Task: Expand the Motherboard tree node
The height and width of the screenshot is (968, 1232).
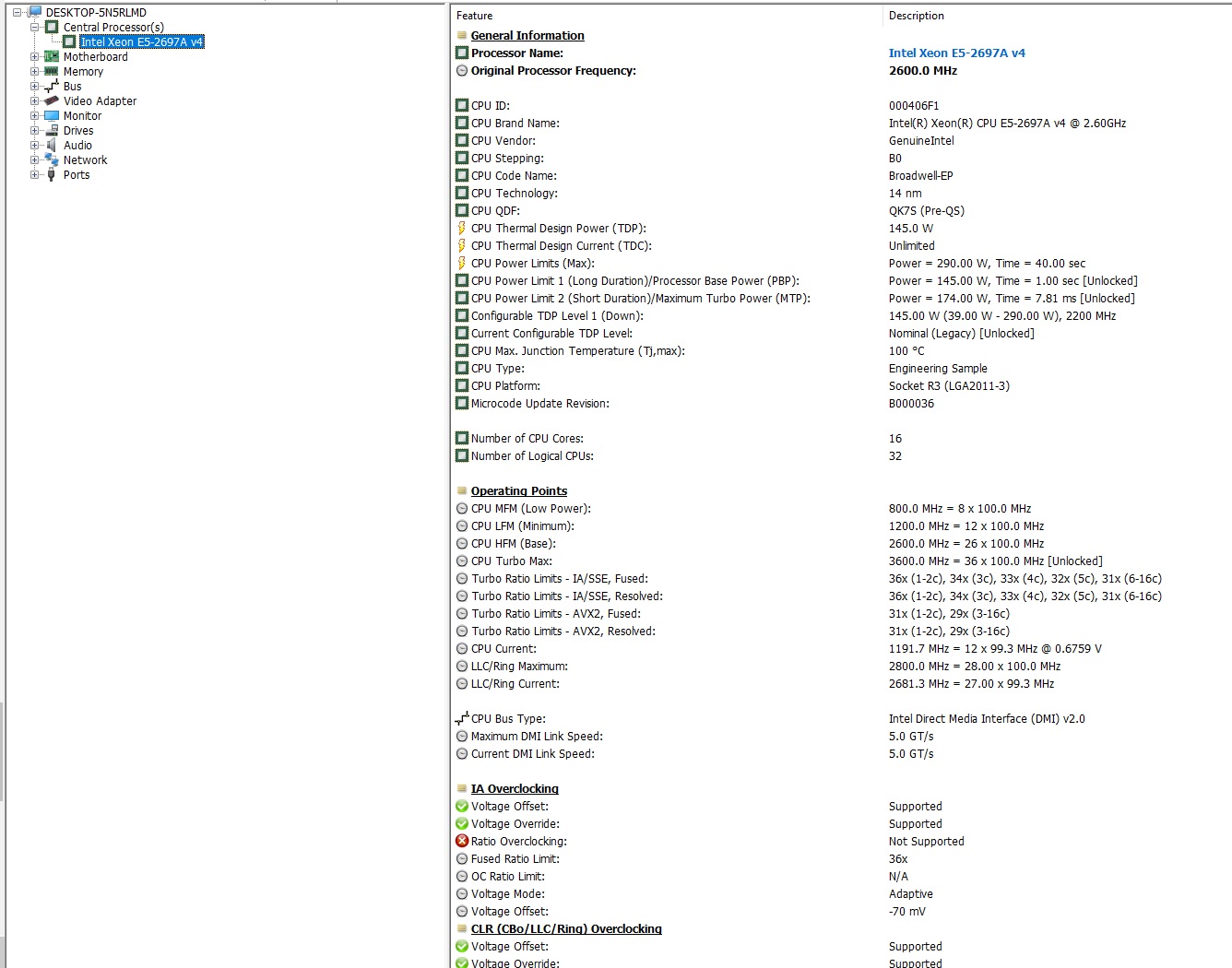Action: 34,57
